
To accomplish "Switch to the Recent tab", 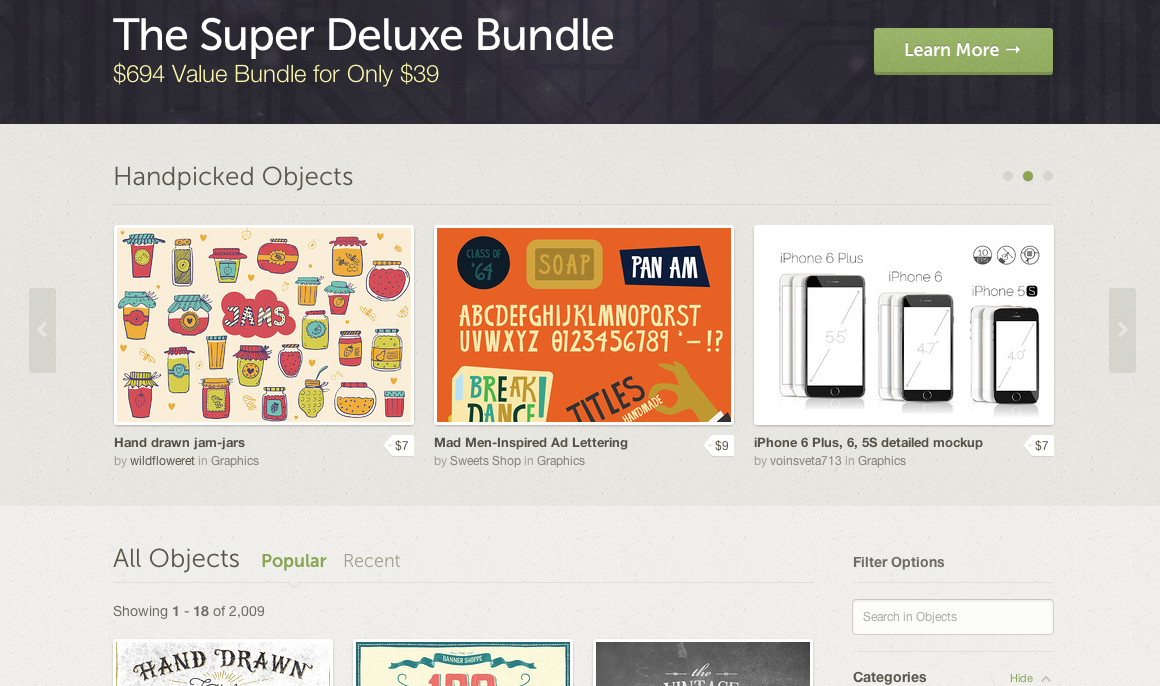I will [371, 561].
